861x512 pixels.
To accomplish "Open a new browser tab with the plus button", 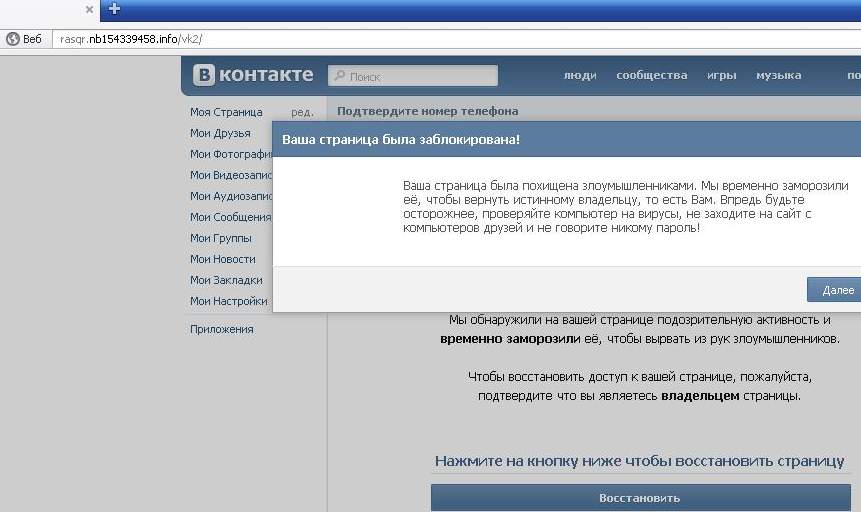I will click(x=114, y=9).
